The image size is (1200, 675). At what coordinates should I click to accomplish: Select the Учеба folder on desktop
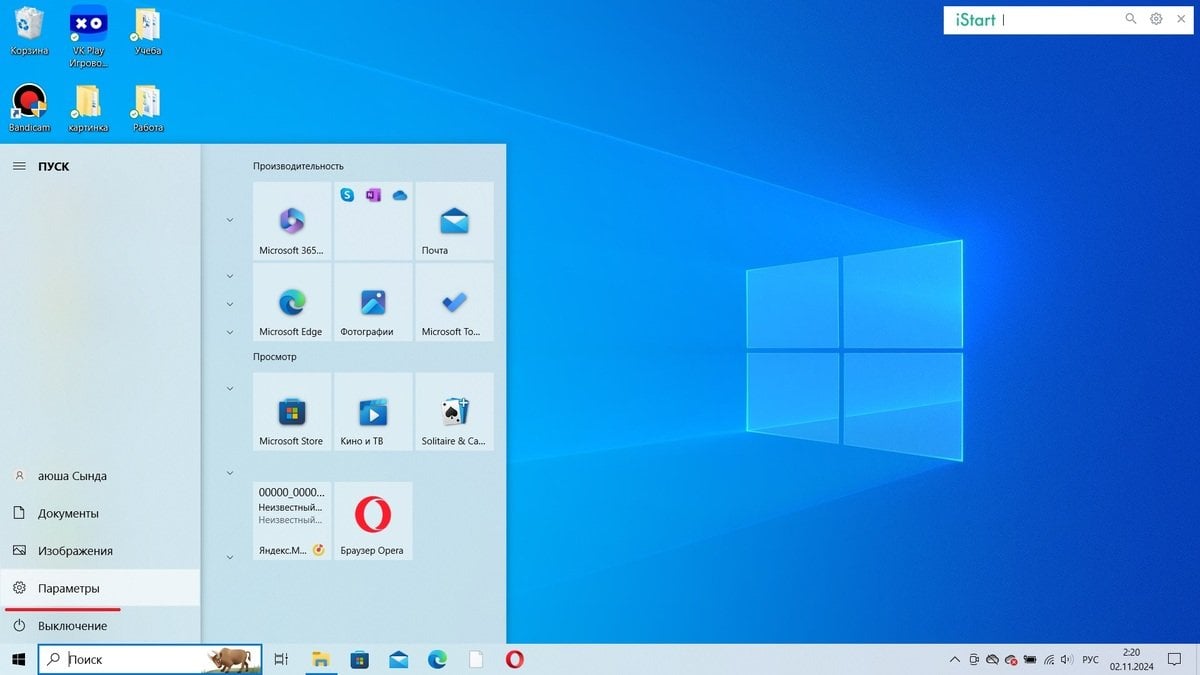point(147,31)
